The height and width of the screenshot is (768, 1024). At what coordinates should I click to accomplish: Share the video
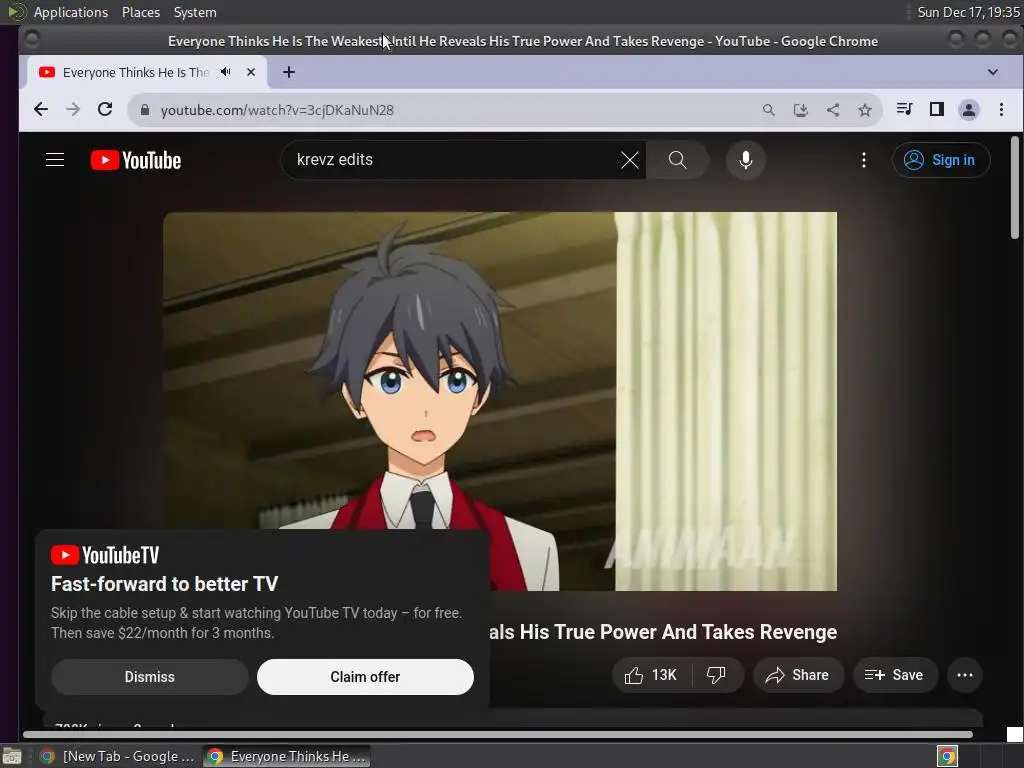click(797, 675)
